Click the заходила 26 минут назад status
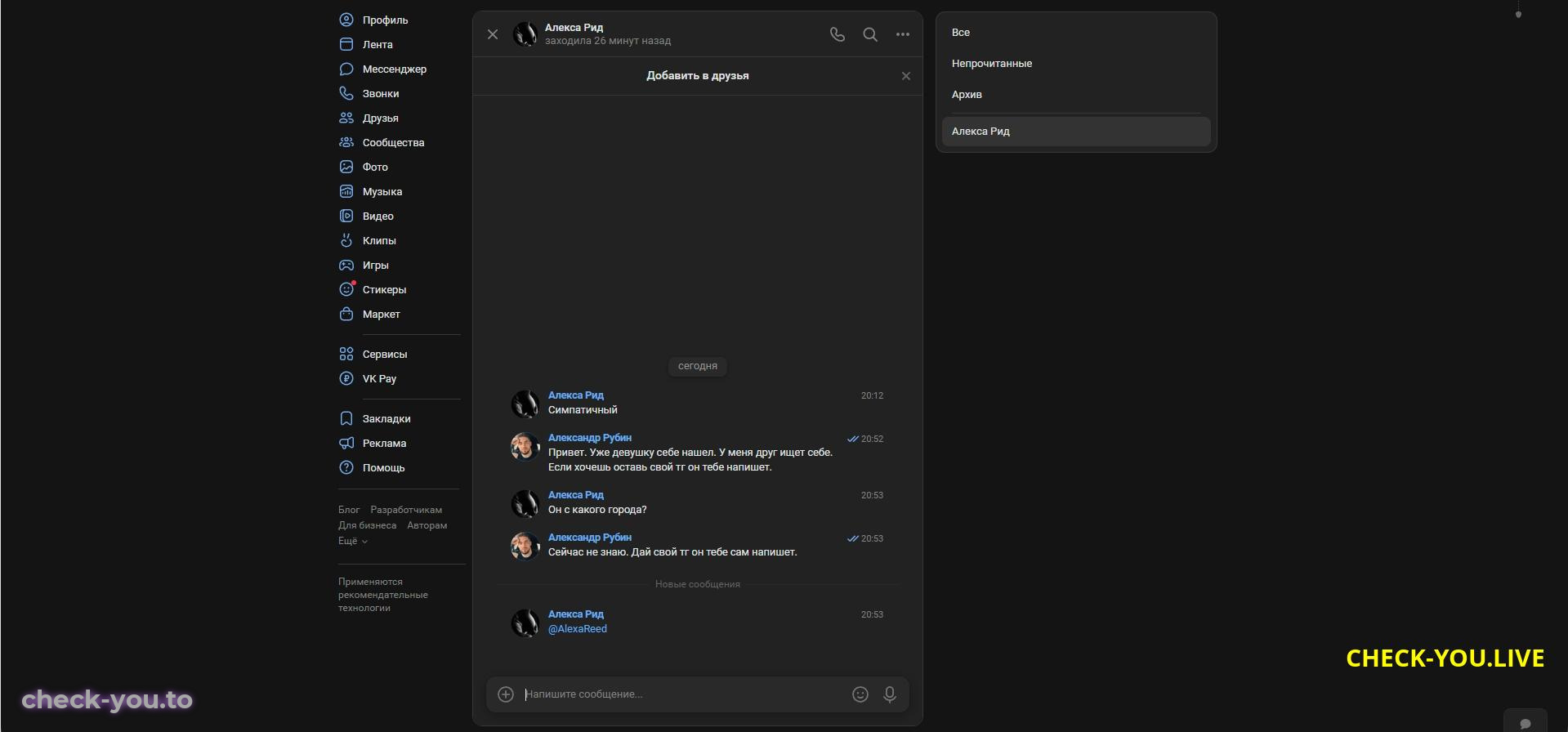 pyautogui.click(x=608, y=41)
